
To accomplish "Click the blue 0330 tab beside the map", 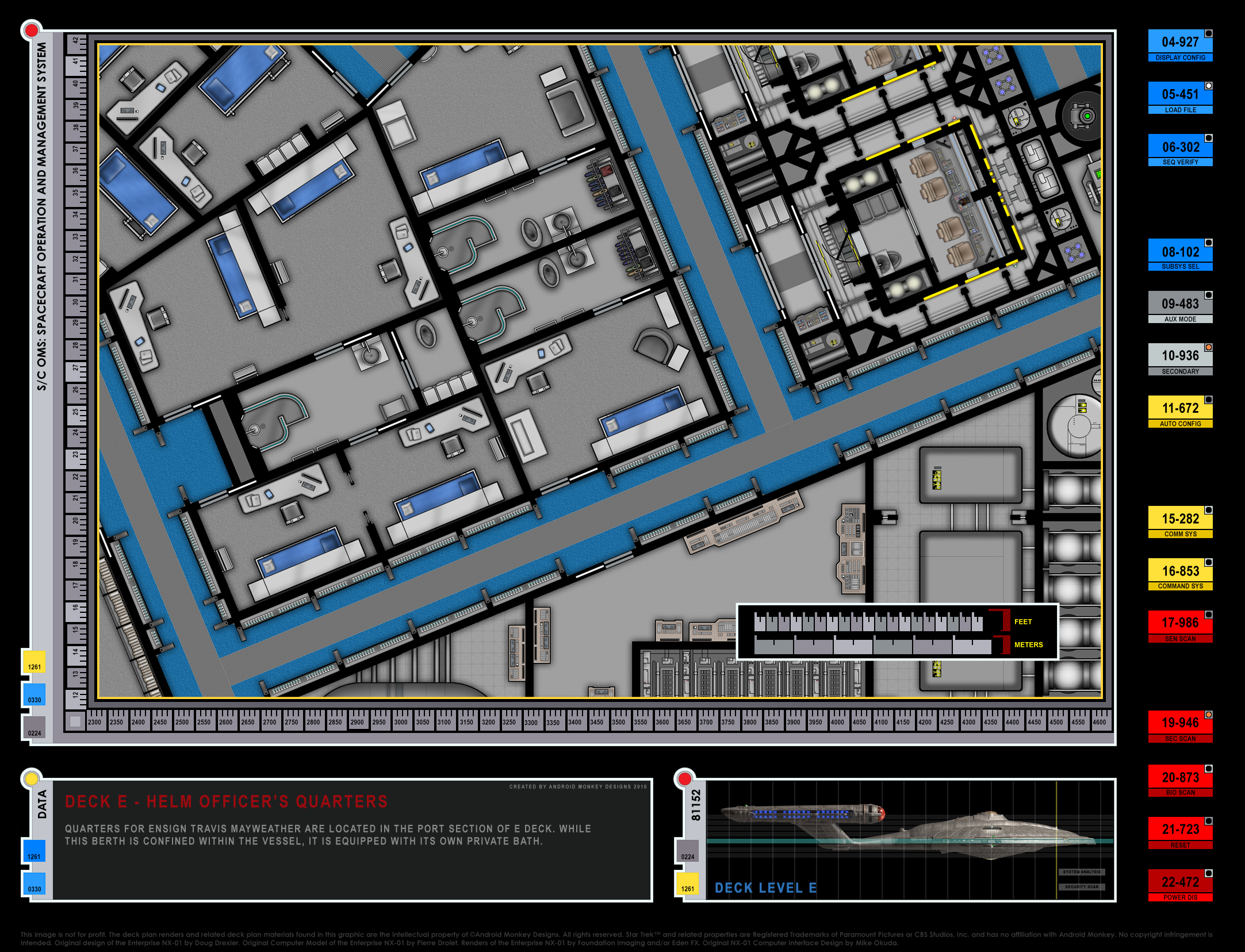I will 34,694.
